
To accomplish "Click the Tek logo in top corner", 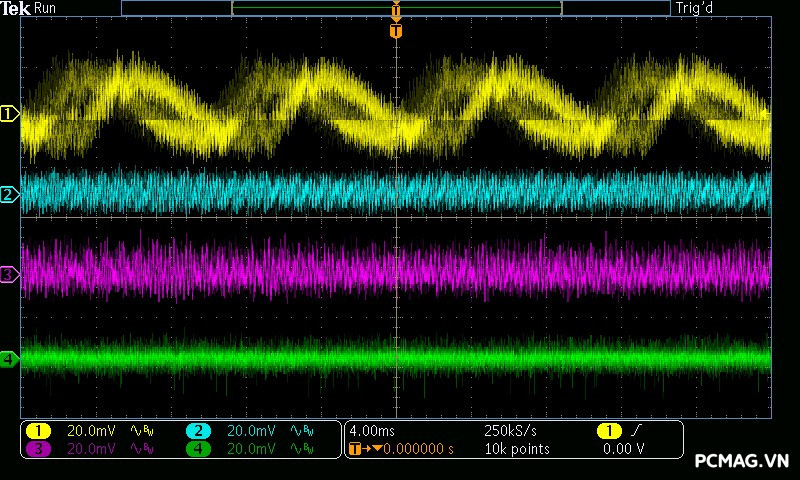I will coord(16,8).
